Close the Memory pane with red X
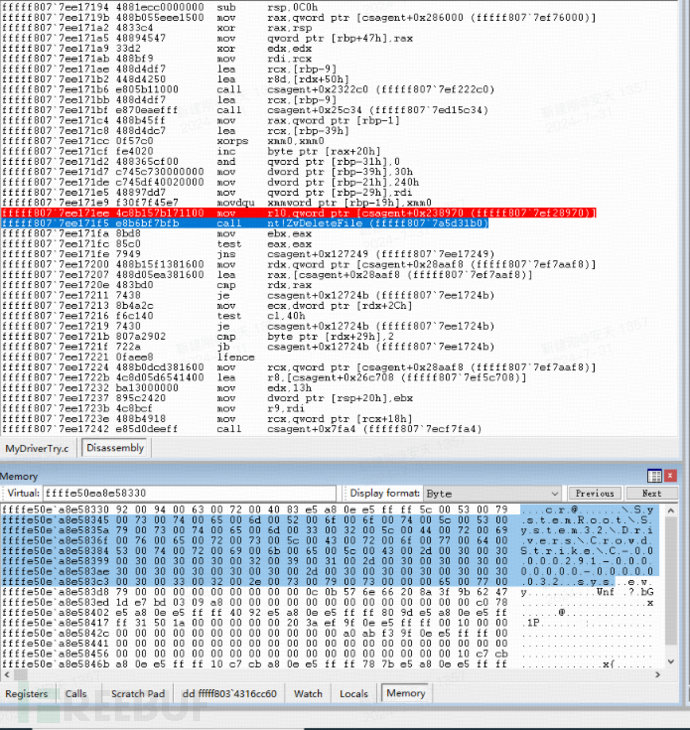The height and width of the screenshot is (730, 690). pos(670,475)
